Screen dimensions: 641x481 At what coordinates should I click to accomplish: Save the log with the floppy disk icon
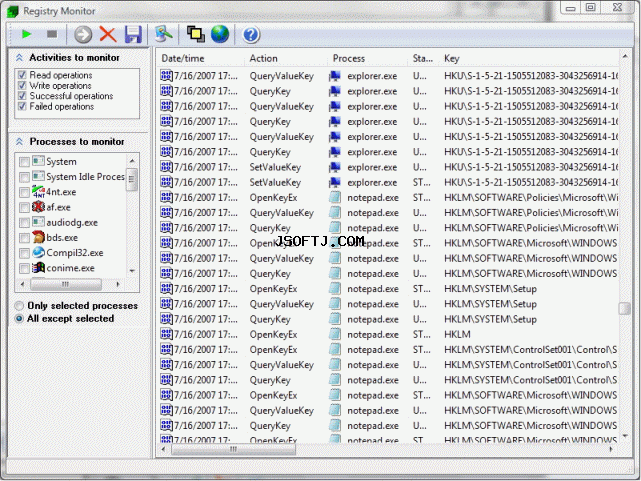tap(133, 34)
